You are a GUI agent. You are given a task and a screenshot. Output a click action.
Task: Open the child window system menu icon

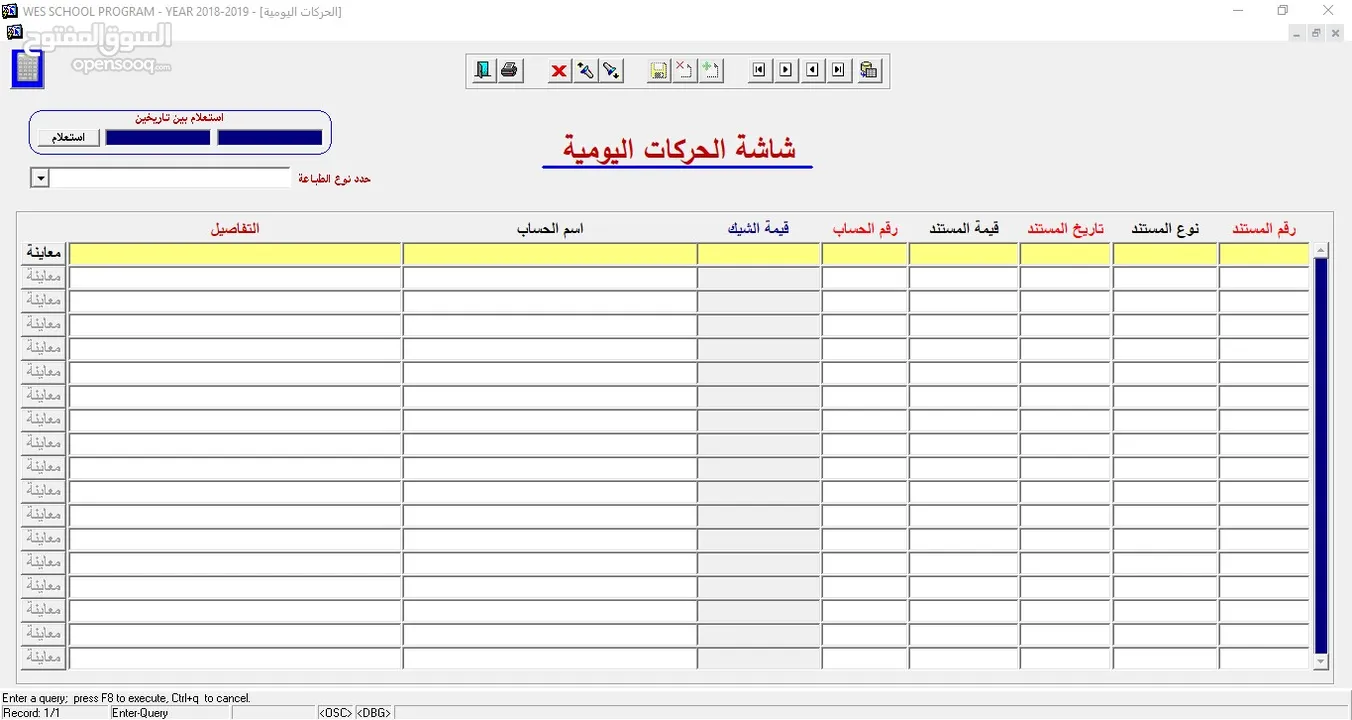click(x=14, y=32)
